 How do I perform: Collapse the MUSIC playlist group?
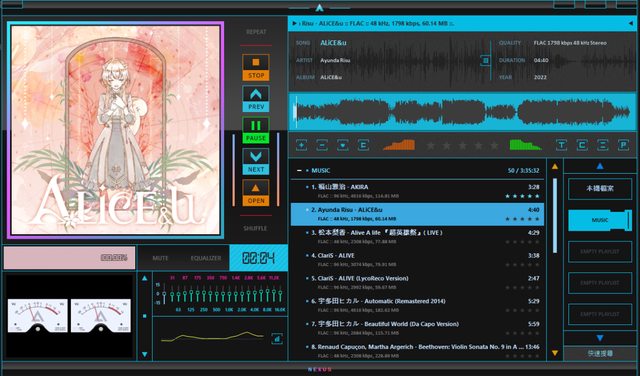pos(299,171)
